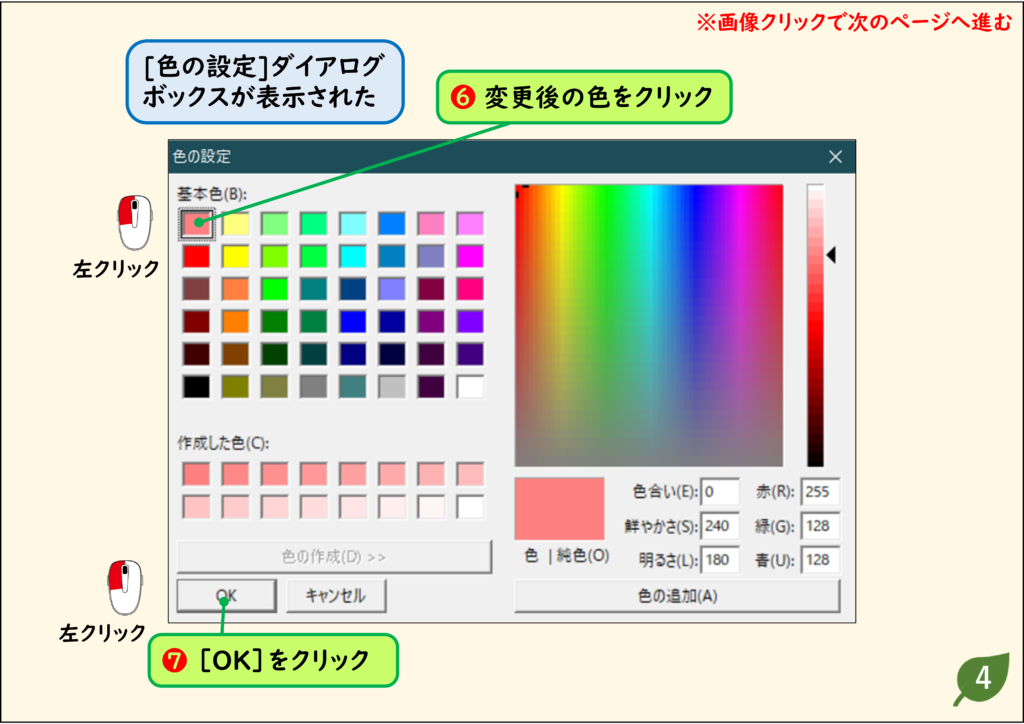The height and width of the screenshot is (724, 1024).
Task: Click the 作成した色(C): label
Action: [x=223, y=443]
